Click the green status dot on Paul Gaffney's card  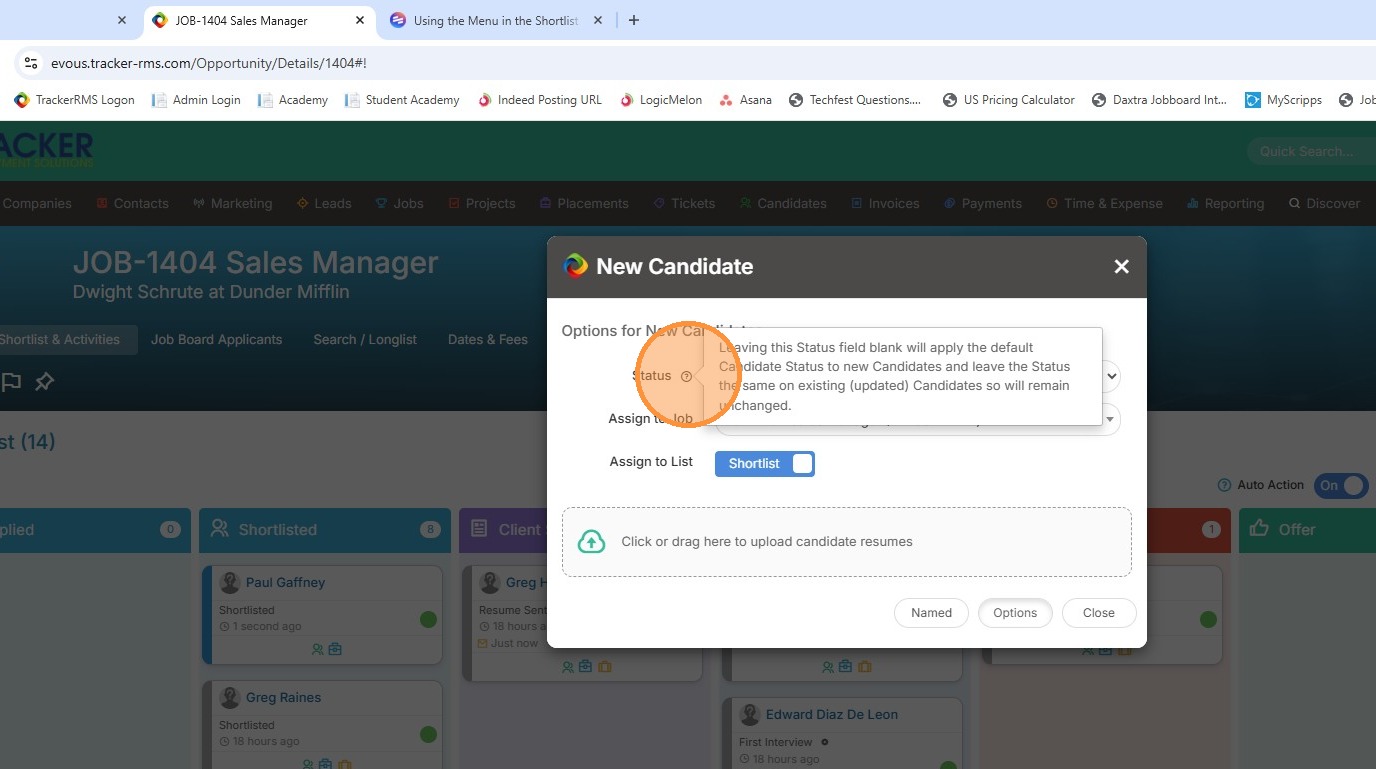tap(428, 620)
